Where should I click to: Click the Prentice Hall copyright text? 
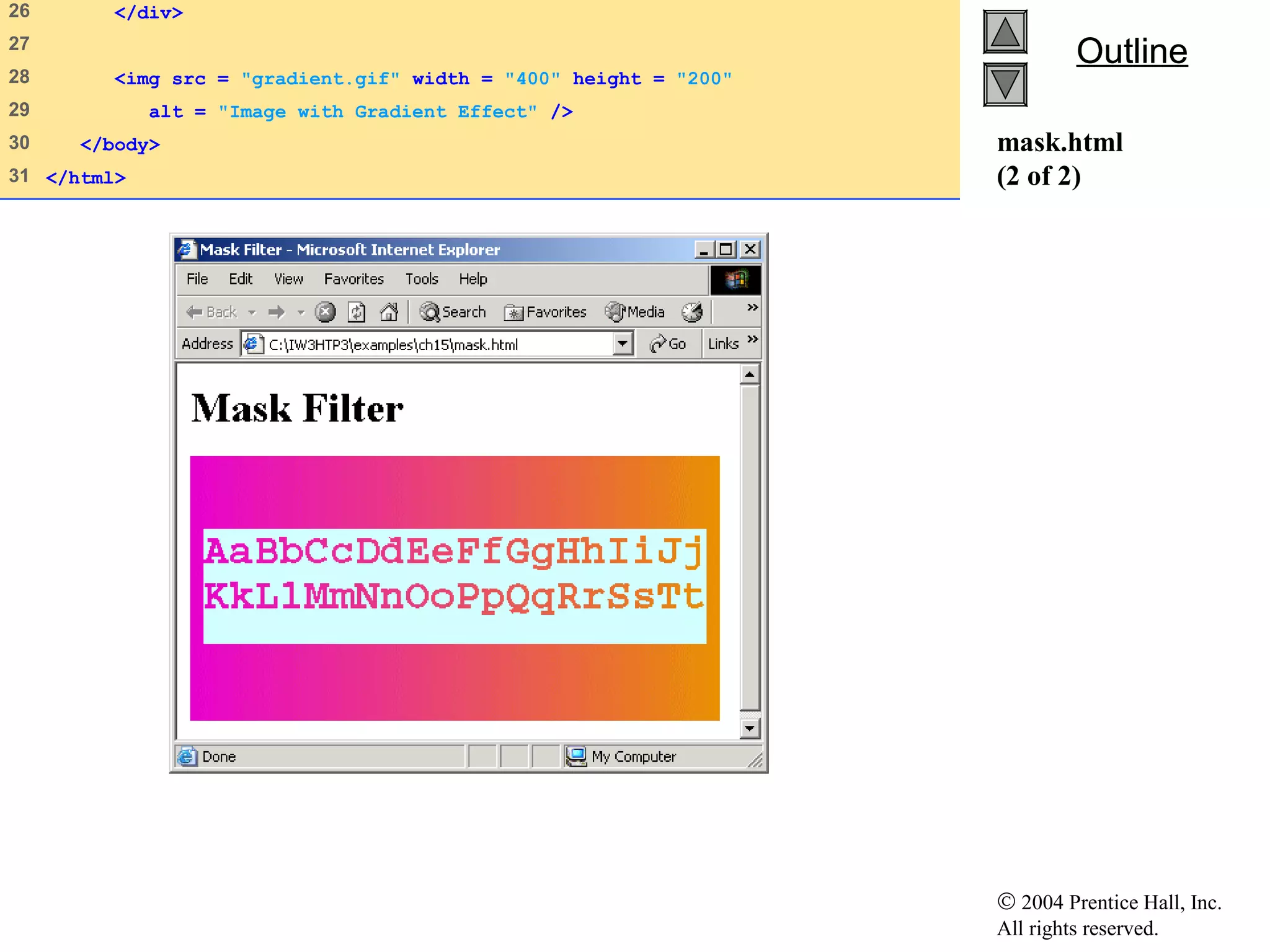[x=1109, y=915]
